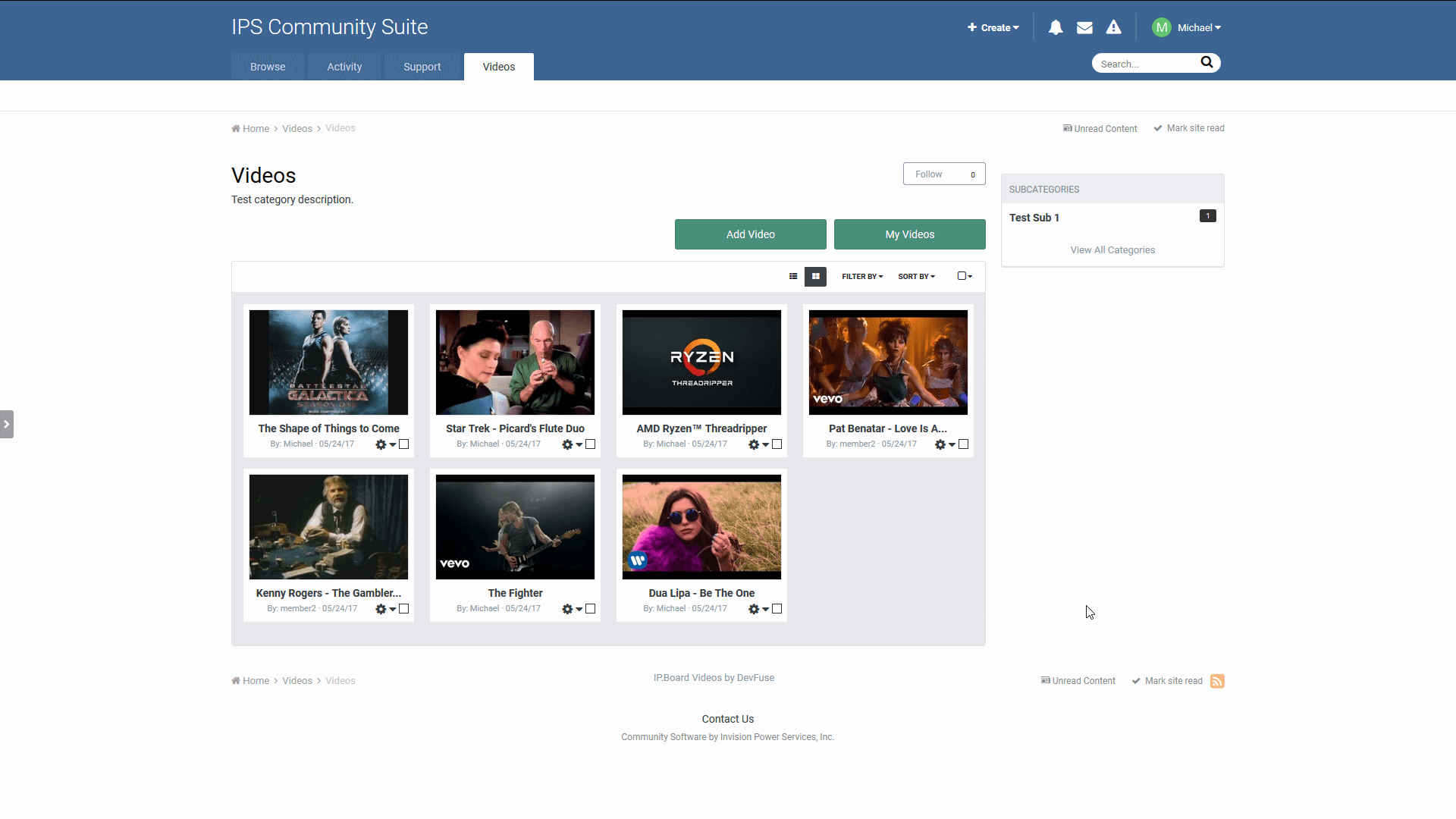Click the Home breadcrumb icon
Screen dimensions: 1456x819
click(236, 128)
